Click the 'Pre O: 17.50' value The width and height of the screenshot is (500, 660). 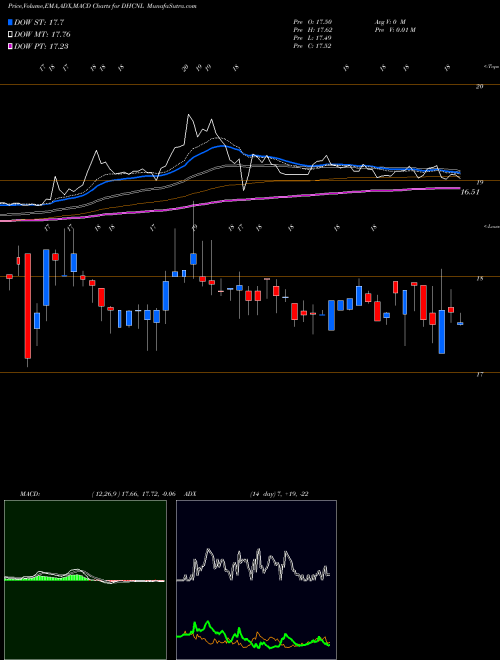click(312, 22)
